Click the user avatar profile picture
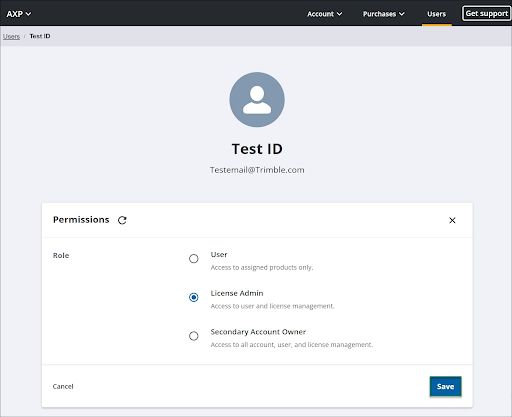 [257, 100]
